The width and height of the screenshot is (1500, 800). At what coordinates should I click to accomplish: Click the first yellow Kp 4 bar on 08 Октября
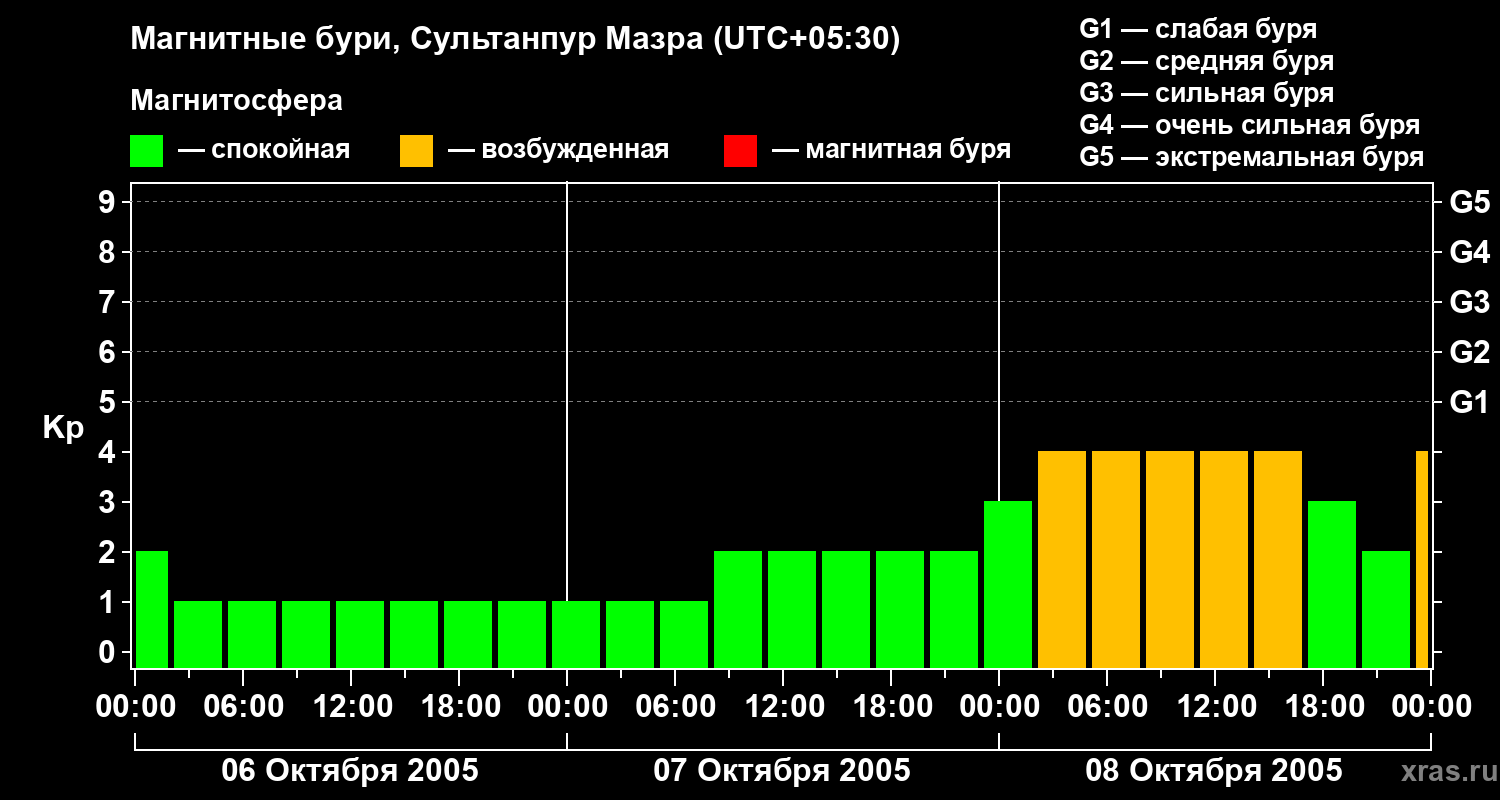tap(1062, 559)
